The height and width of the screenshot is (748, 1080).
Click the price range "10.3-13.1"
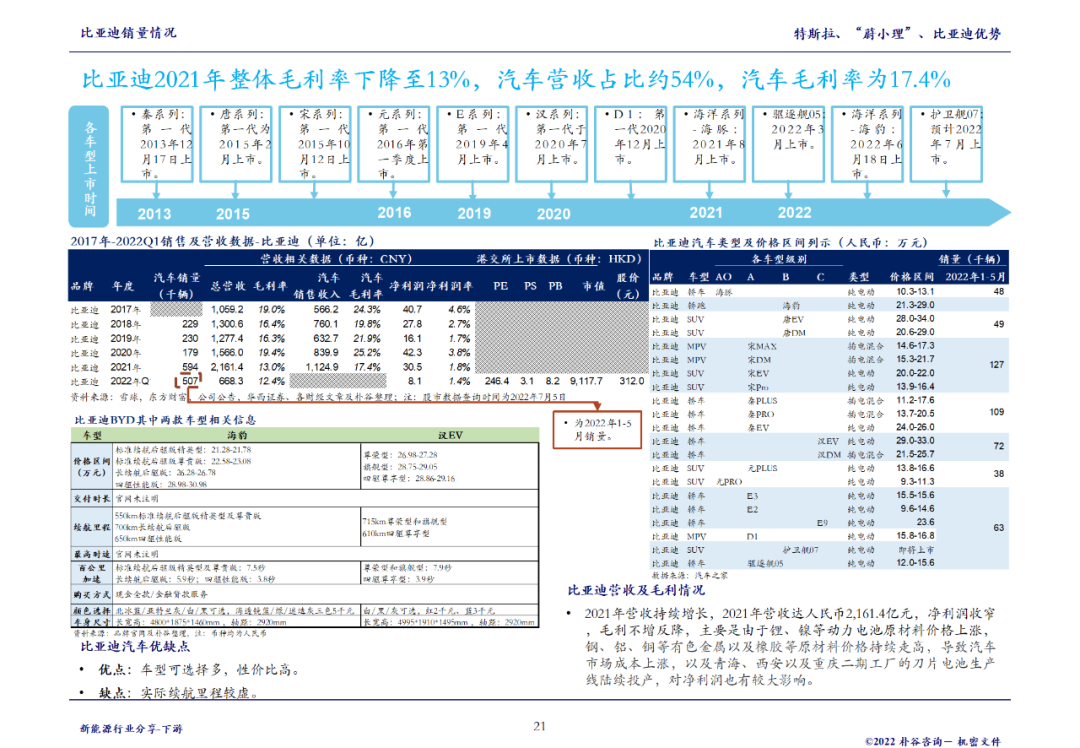click(915, 292)
